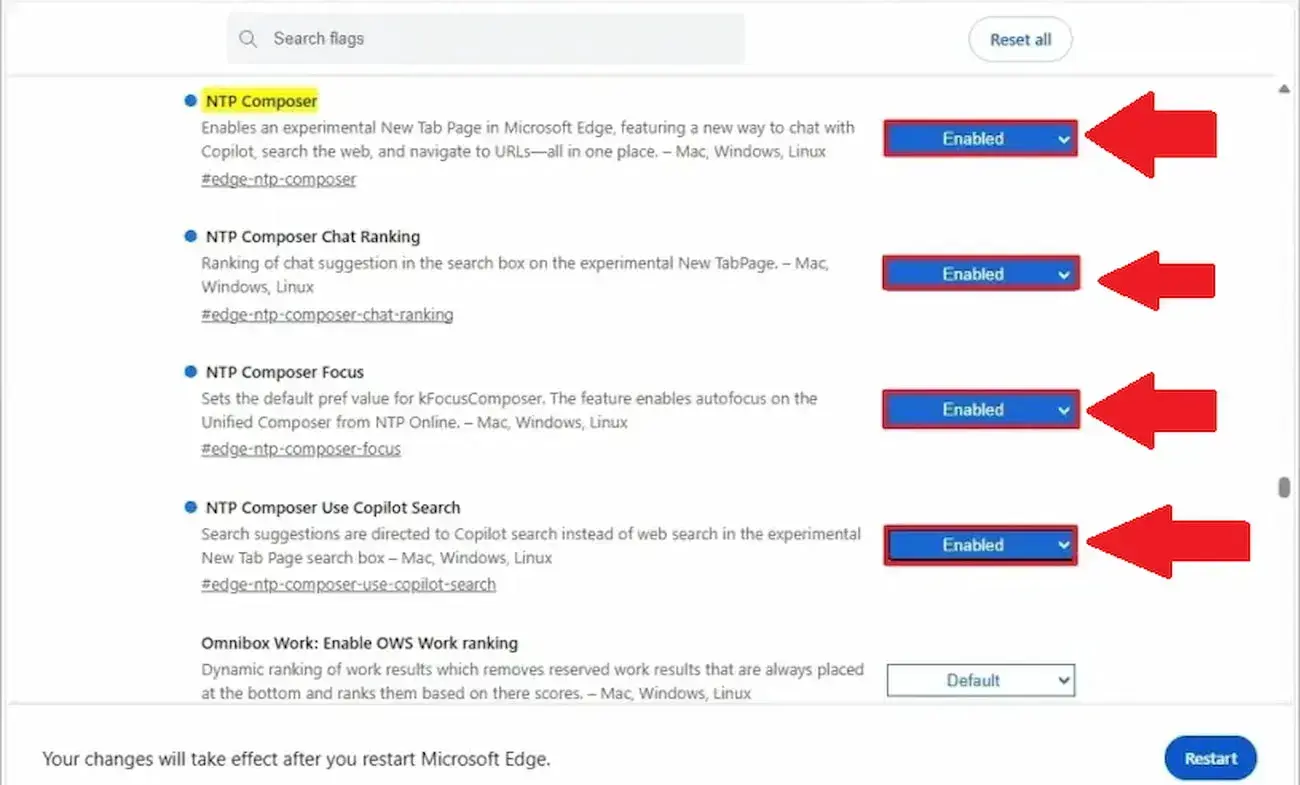Image resolution: width=1300 pixels, height=785 pixels.
Task: Open the #edge-ntp-composer-chat-ranking link
Action: click(x=327, y=314)
